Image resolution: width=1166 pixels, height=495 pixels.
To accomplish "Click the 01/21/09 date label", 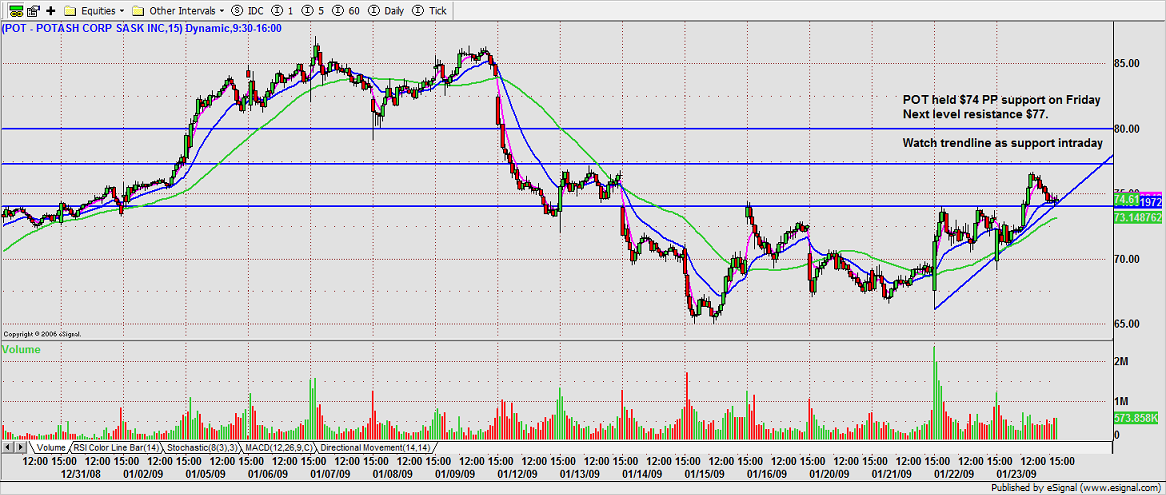I will [x=891, y=473].
